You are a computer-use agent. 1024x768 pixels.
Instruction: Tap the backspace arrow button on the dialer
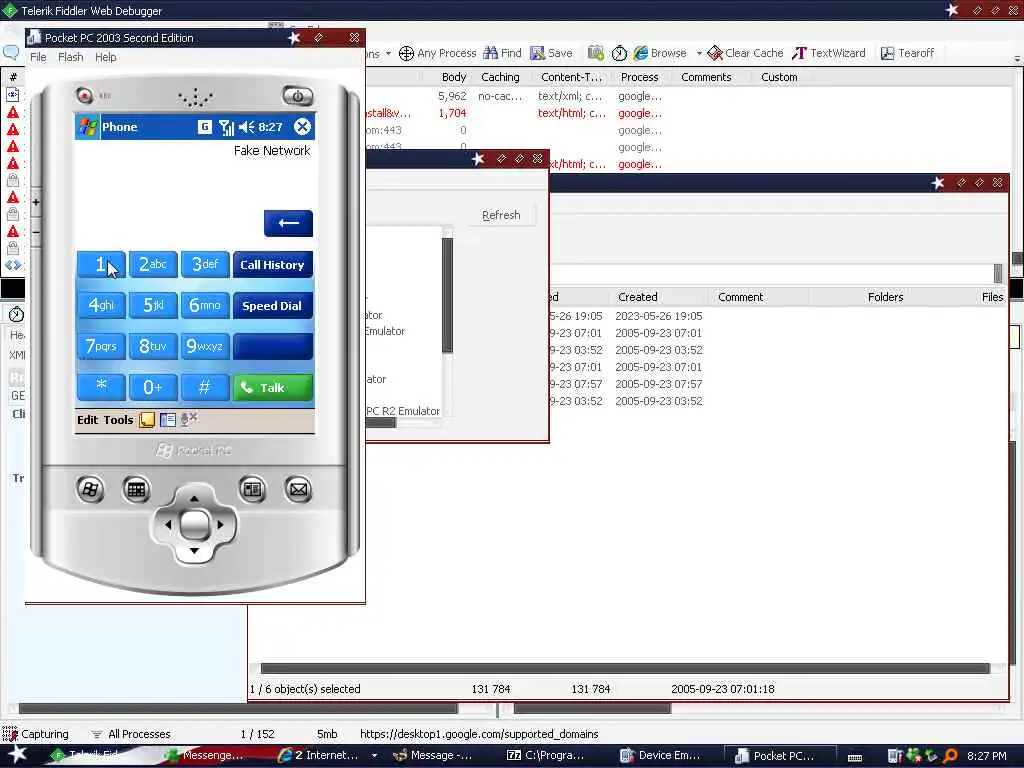(288, 223)
